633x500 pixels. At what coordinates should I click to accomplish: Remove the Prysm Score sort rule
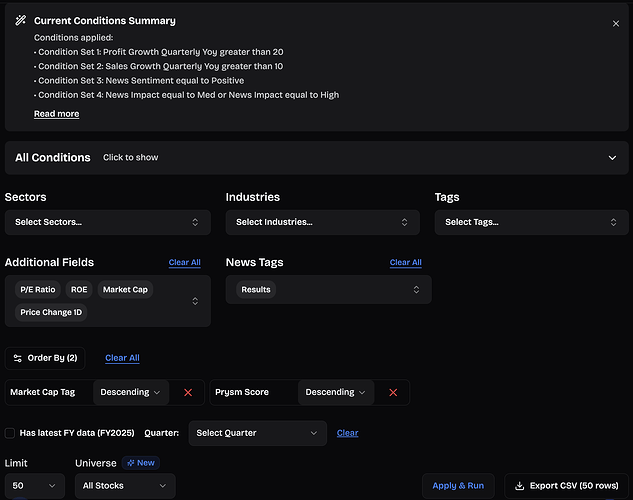(x=393, y=393)
